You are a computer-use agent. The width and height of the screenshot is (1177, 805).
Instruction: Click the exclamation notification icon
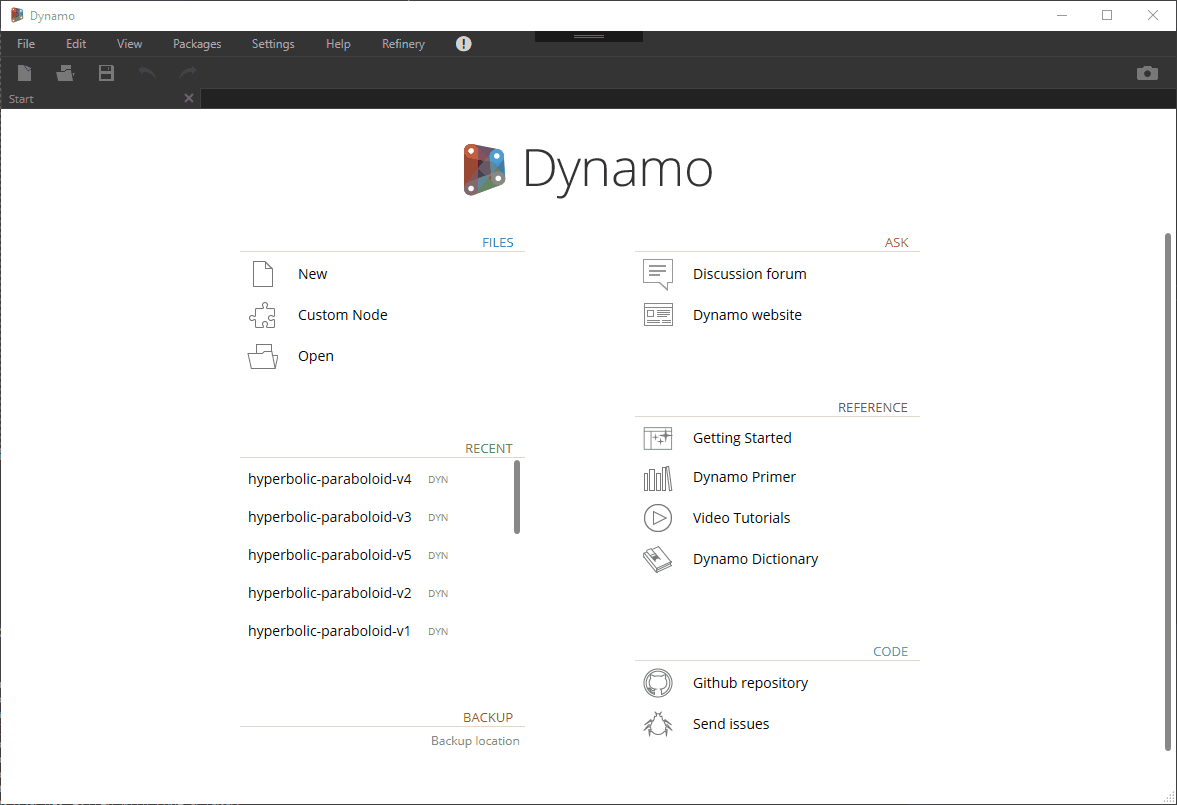464,44
